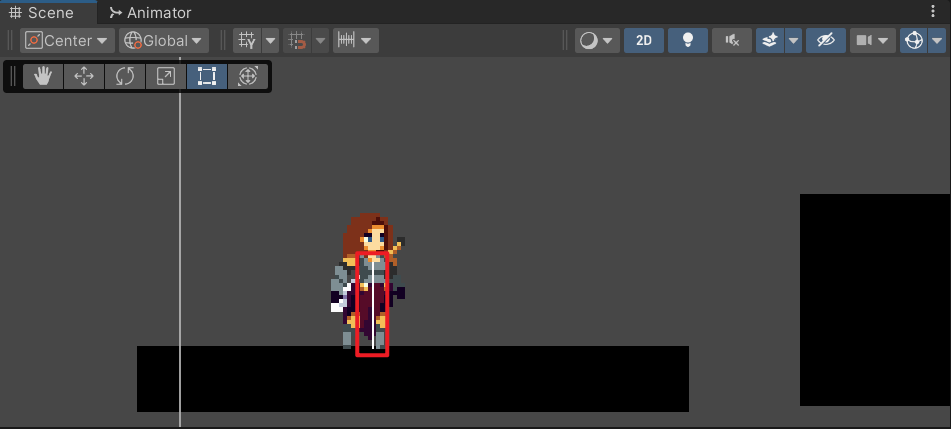Open the panel three-dot options menu
951x429 pixels.
[x=933, y=12]
